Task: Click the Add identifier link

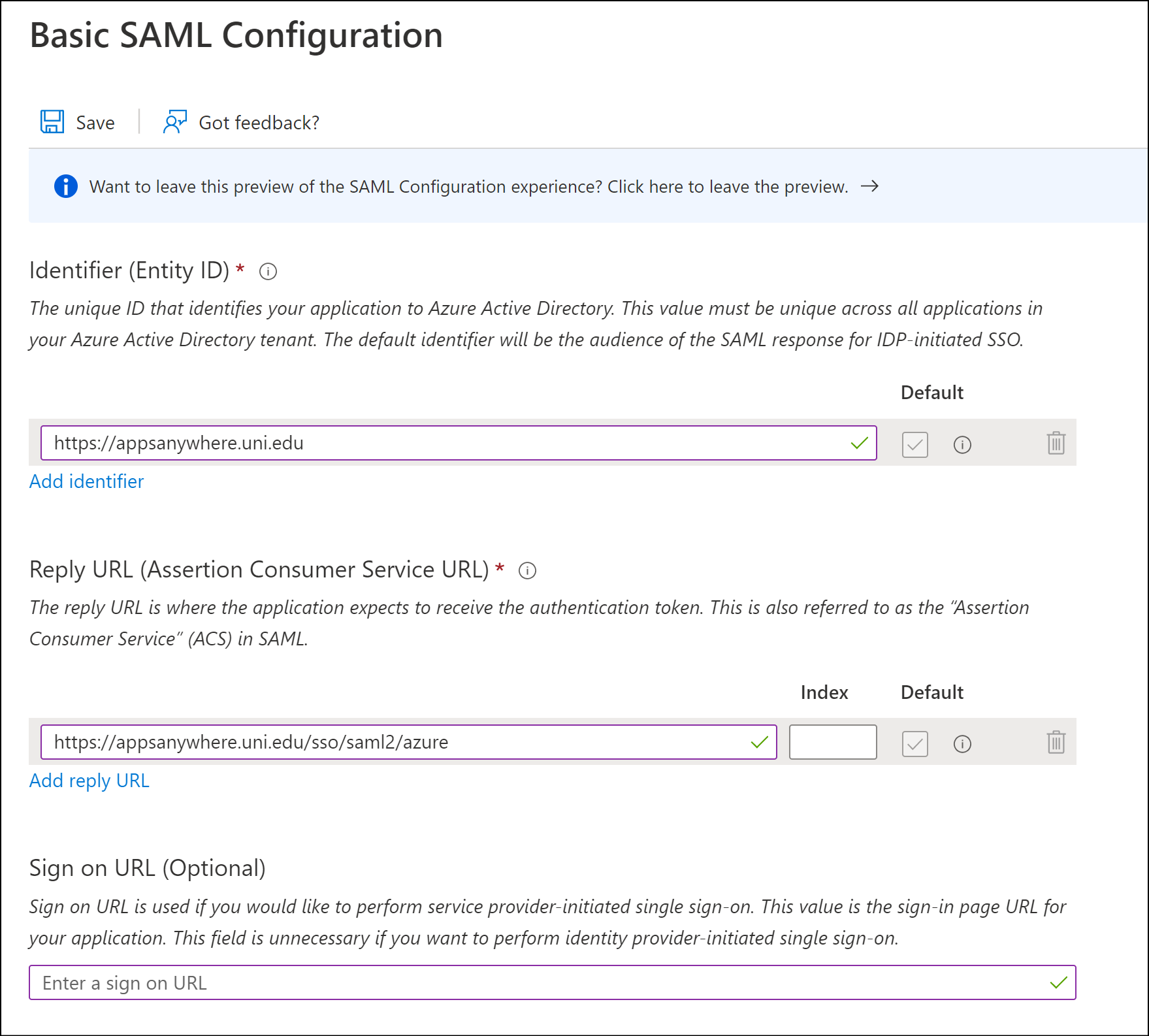Action: (86, 481)
